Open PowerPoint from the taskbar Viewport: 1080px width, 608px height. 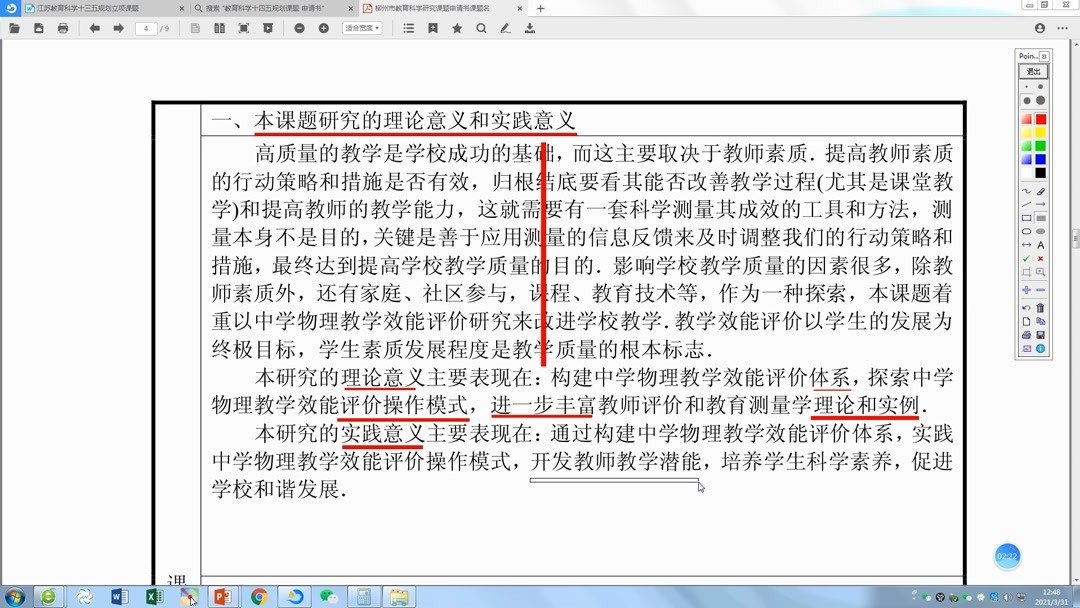click(x=222, y=597)
